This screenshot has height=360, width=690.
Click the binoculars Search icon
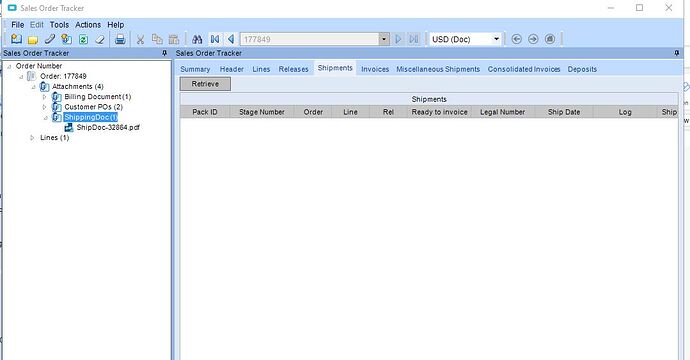197,39
